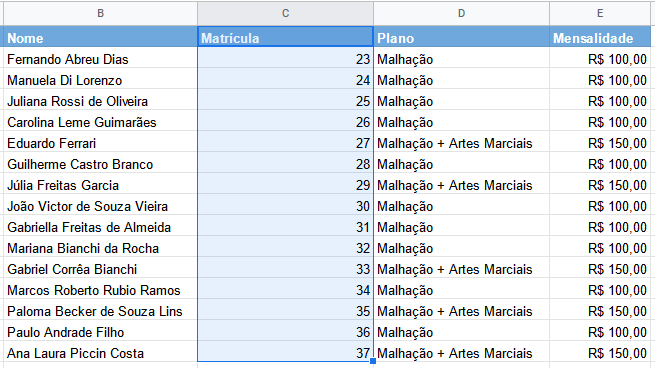The height and width of the screenshot is (368, 655).
Task: Click the Matrícula header cell
Action: 285,37
